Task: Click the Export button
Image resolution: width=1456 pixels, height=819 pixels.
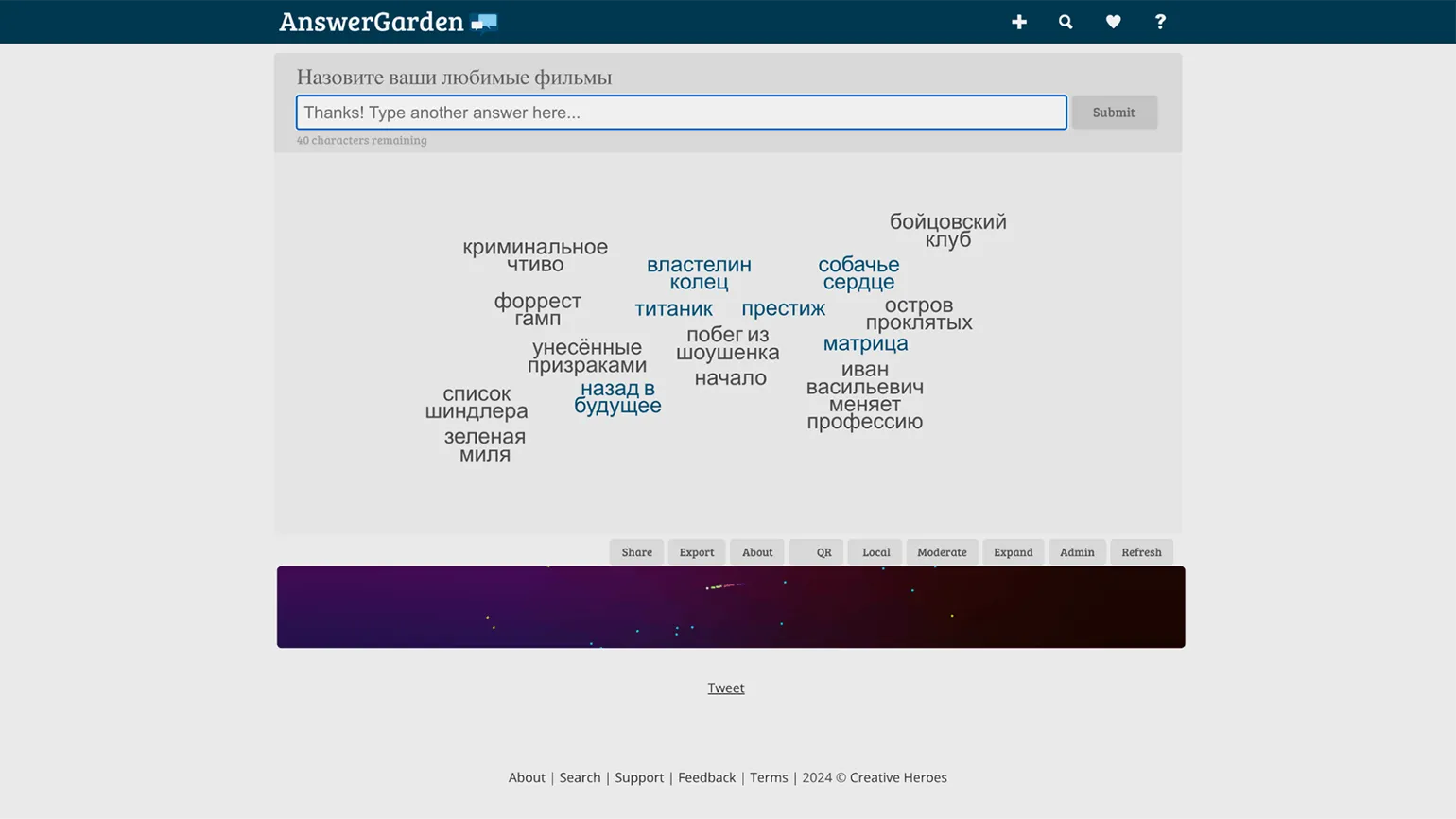Action: tap(696, 552)
